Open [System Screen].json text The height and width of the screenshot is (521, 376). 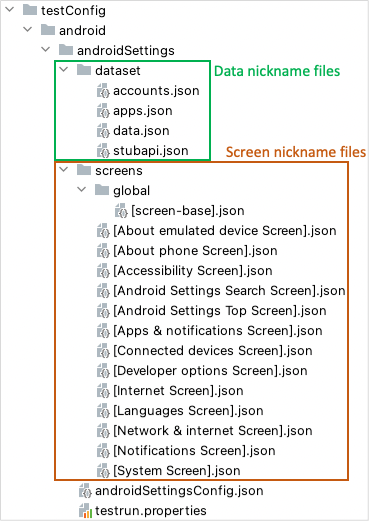(x=177, y=471)
